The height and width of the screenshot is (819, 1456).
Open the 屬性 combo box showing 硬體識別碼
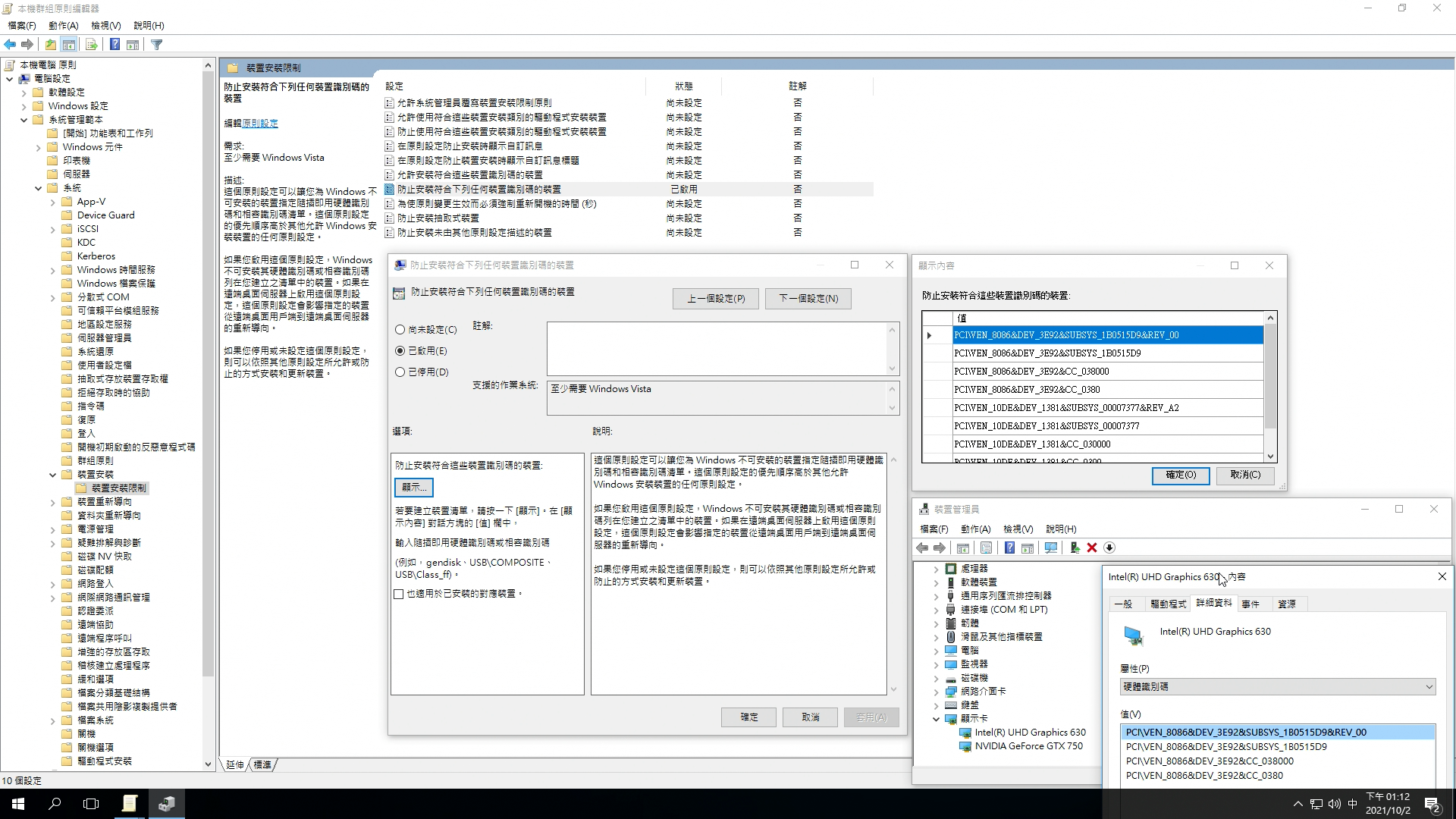1277,687
